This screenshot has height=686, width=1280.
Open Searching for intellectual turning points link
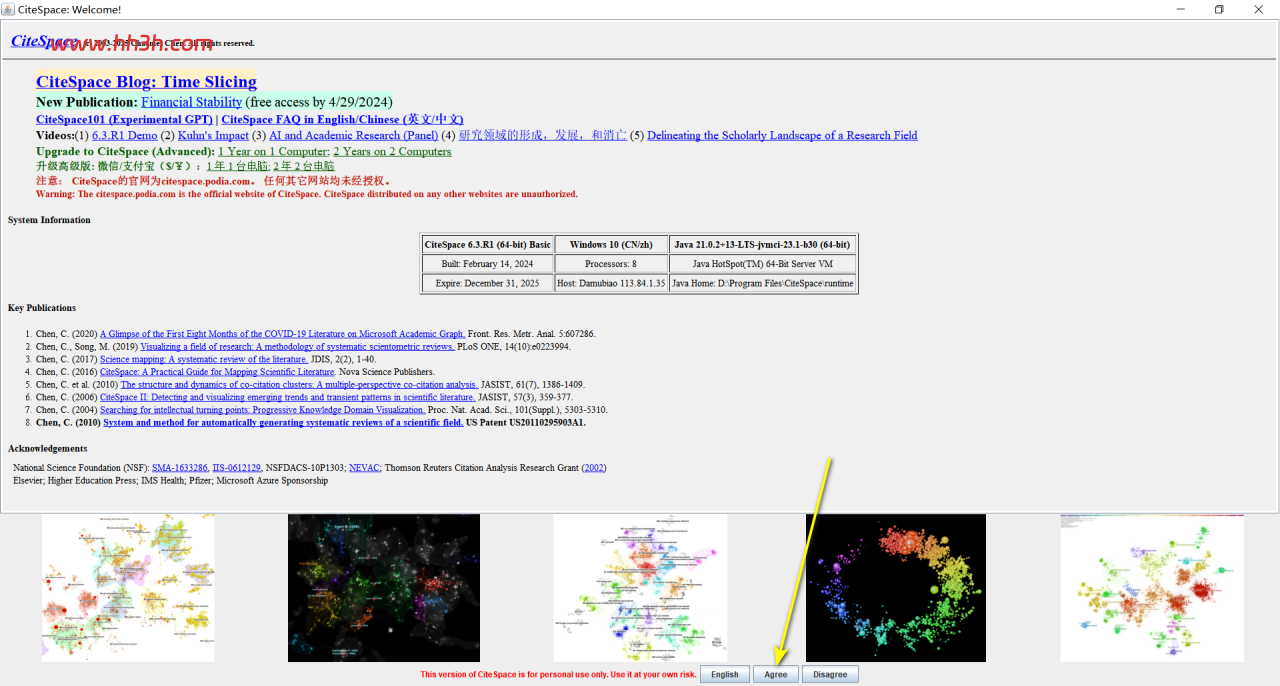point(263,410)
